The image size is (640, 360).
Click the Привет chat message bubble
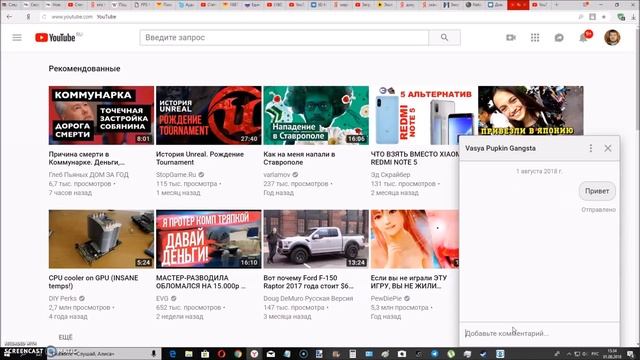597,191
